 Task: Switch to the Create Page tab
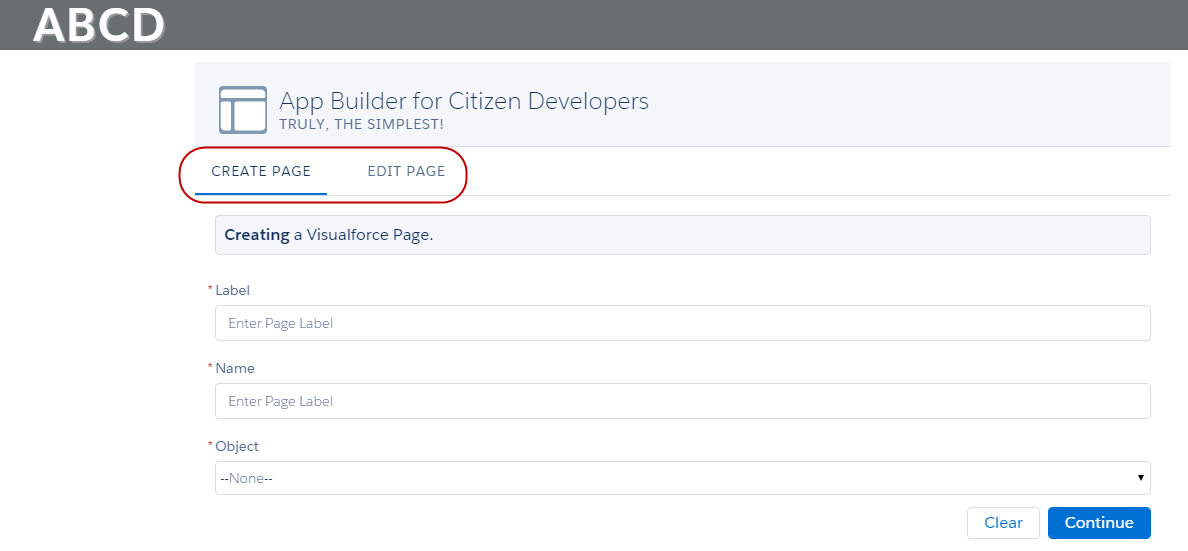(x=261, y=171)
